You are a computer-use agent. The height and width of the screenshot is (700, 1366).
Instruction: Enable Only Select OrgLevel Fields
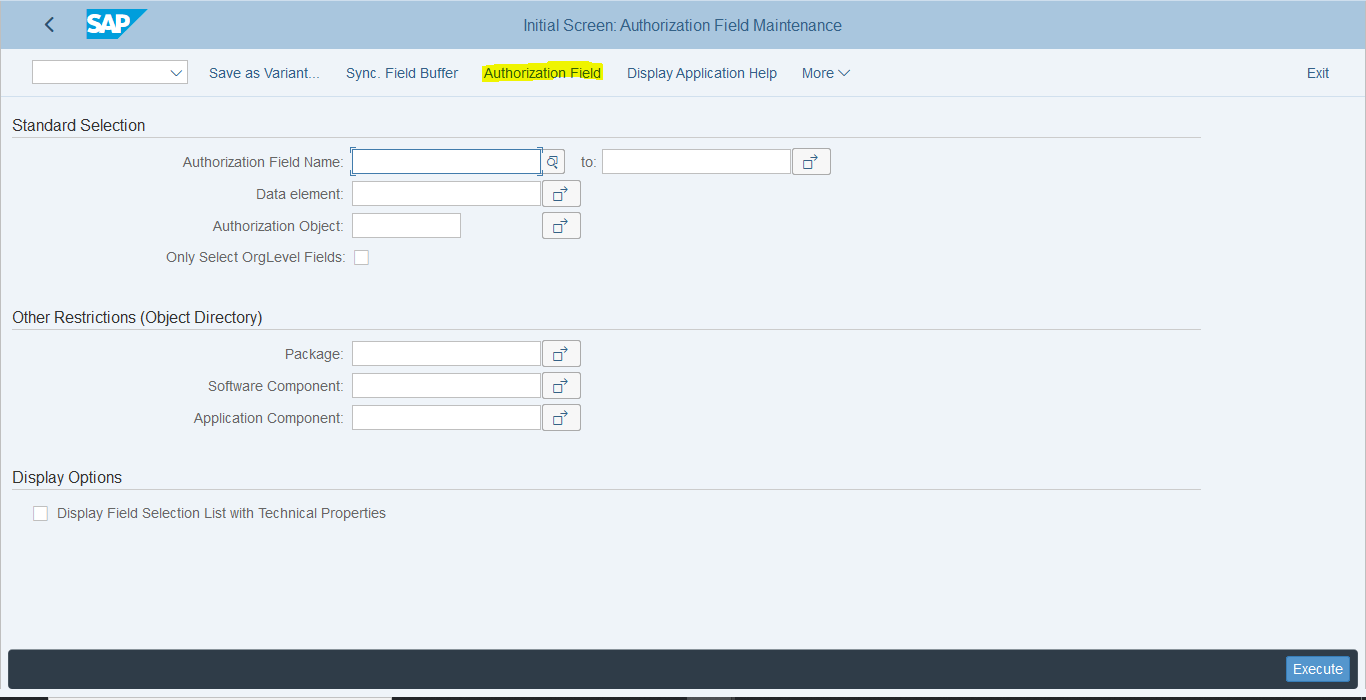pyautogui.click(x=361, y=257)
